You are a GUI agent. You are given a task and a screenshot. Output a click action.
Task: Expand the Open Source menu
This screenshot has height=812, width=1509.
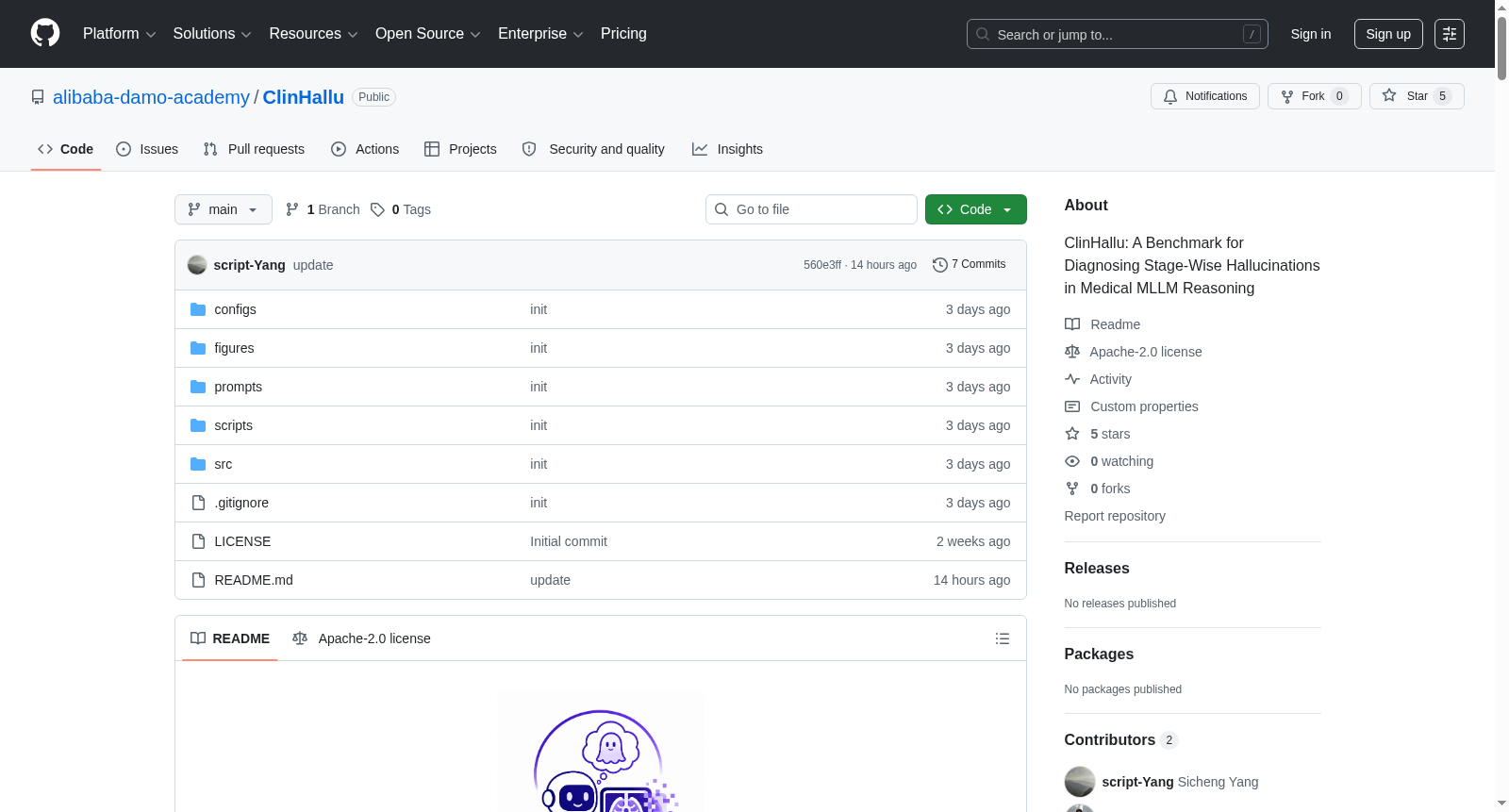[x=428, y=34]
